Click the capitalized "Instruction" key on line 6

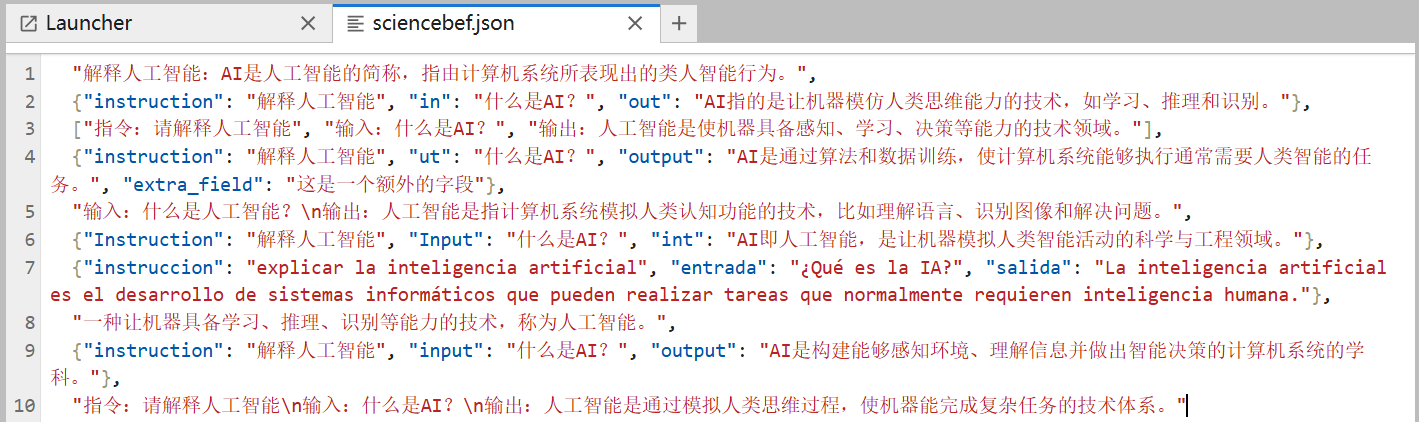click(x=155, y=239)
